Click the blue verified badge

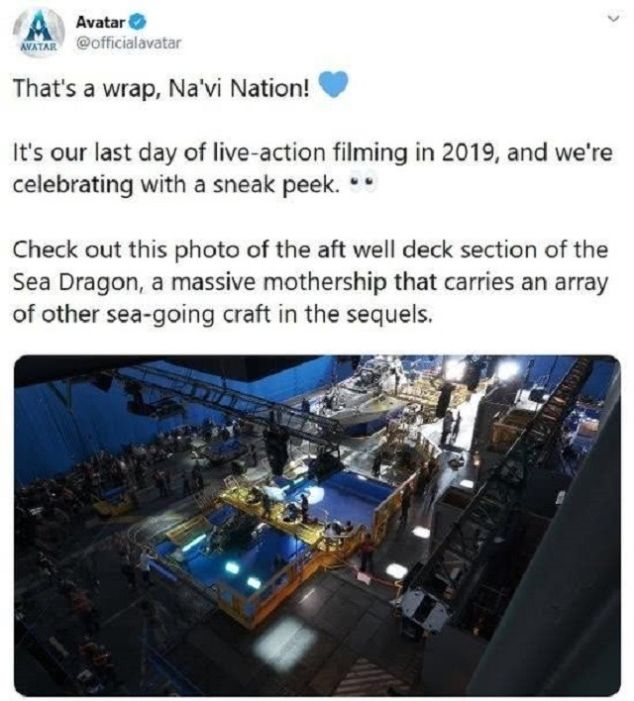[138, 21]
